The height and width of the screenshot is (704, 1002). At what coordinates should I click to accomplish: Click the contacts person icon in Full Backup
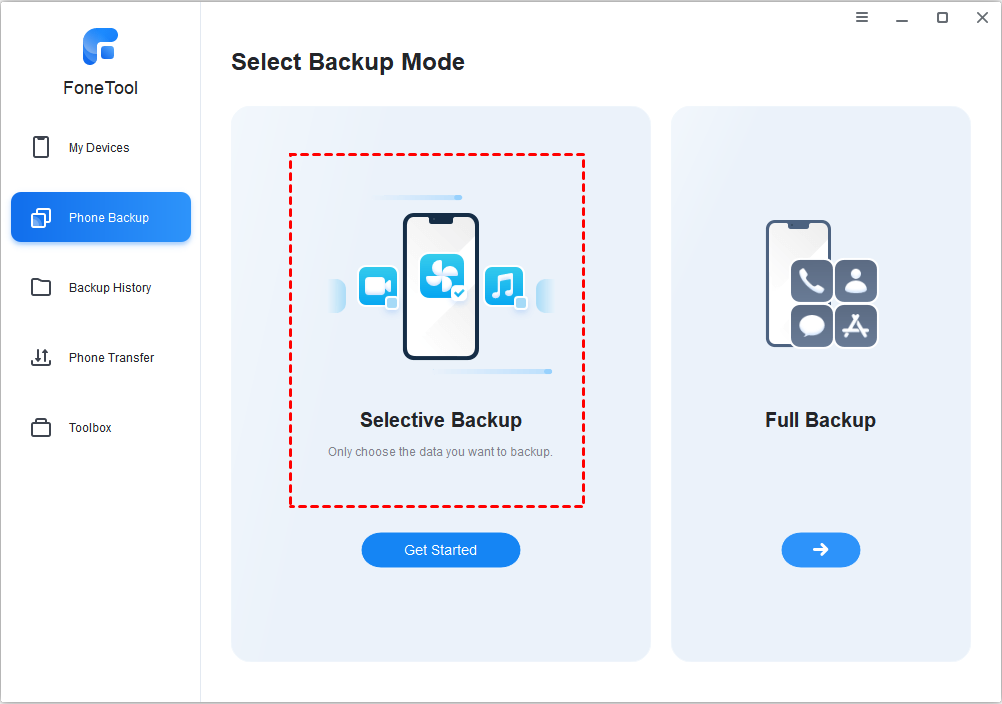(856, 282)
